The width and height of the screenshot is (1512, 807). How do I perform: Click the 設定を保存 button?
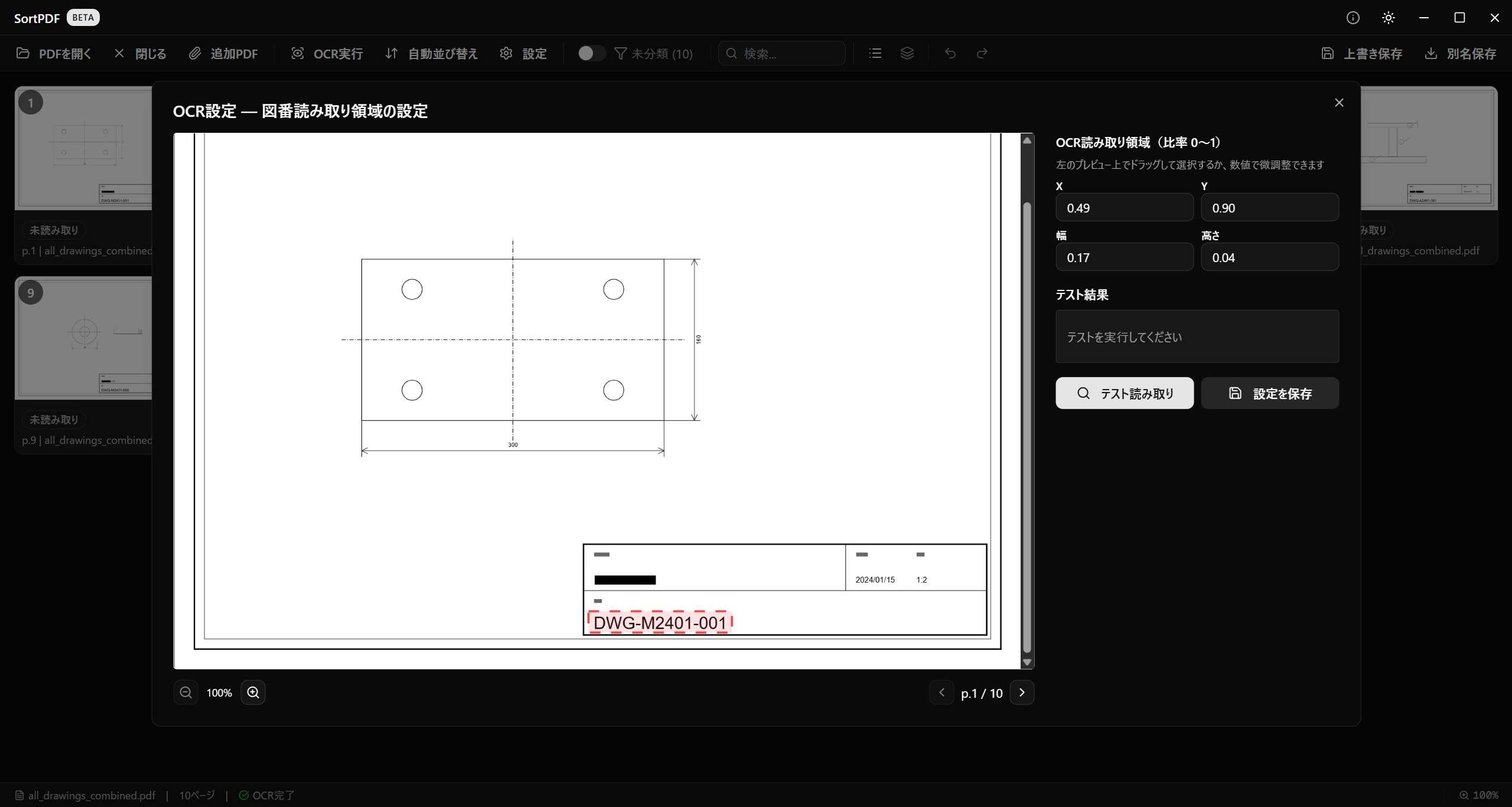coord(1270,393)
